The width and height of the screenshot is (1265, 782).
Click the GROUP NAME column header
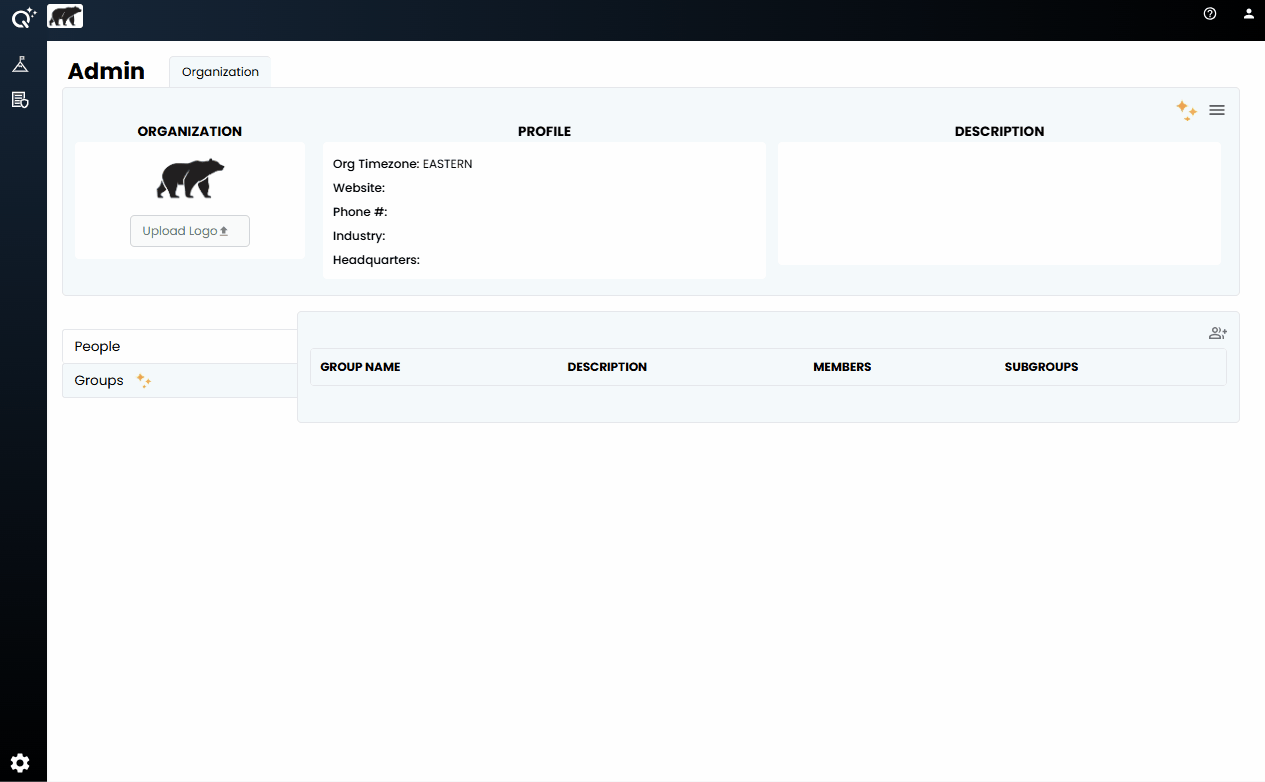click(x=360, y=367)
